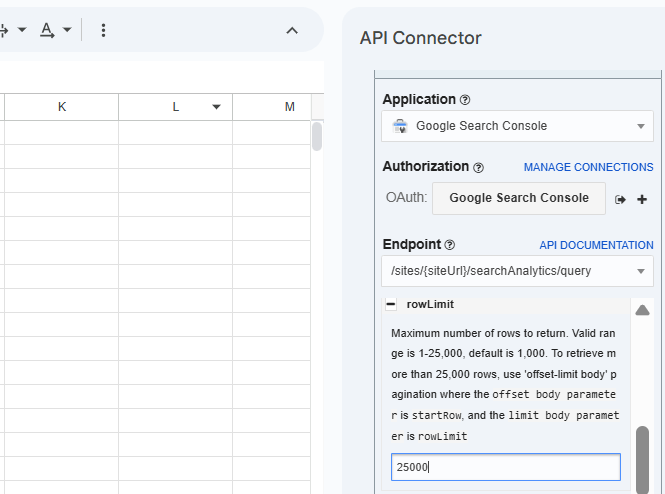Collapse the toolbar with the up chevron
Viewport: 665px width, 494px height.
coord(292,30)
